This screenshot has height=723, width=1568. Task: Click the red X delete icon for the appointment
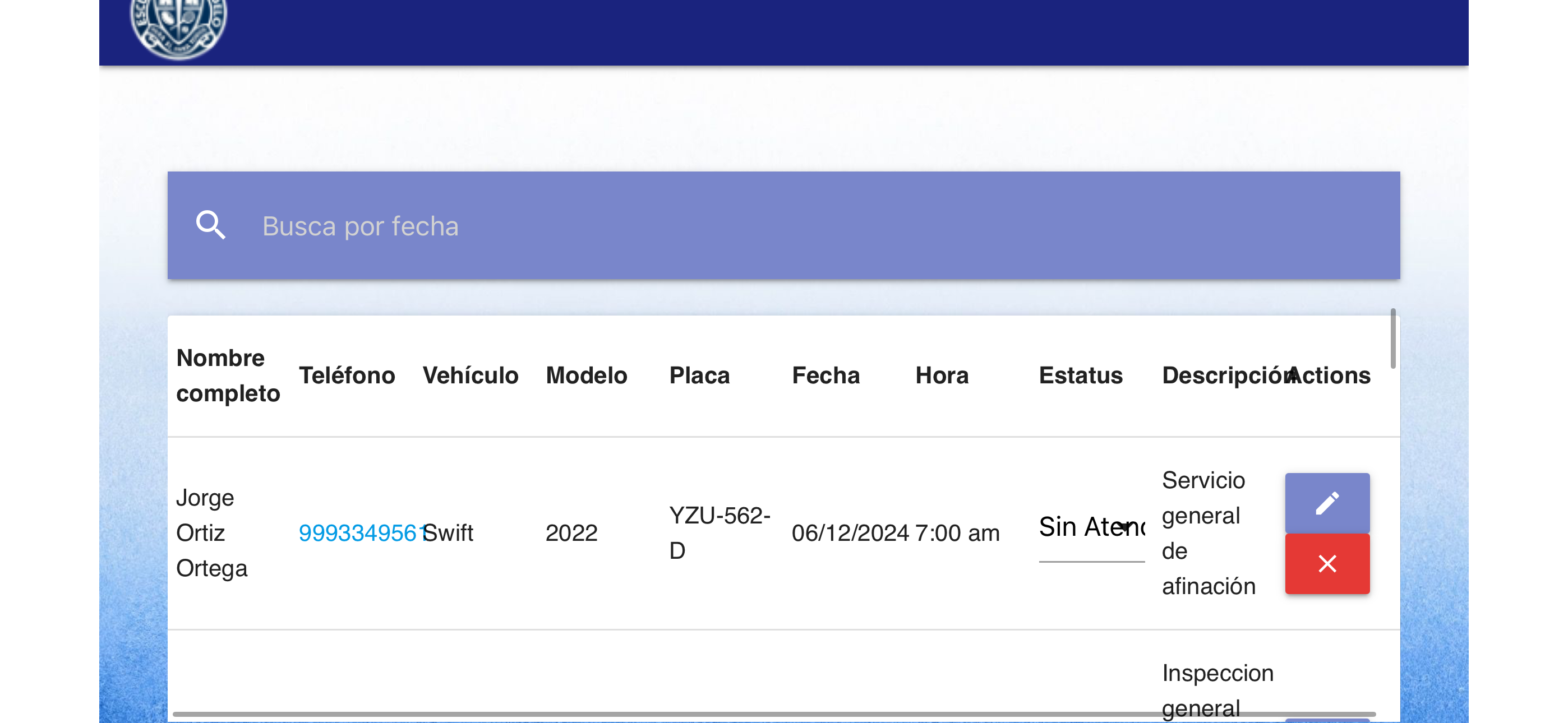point(1327,564)
